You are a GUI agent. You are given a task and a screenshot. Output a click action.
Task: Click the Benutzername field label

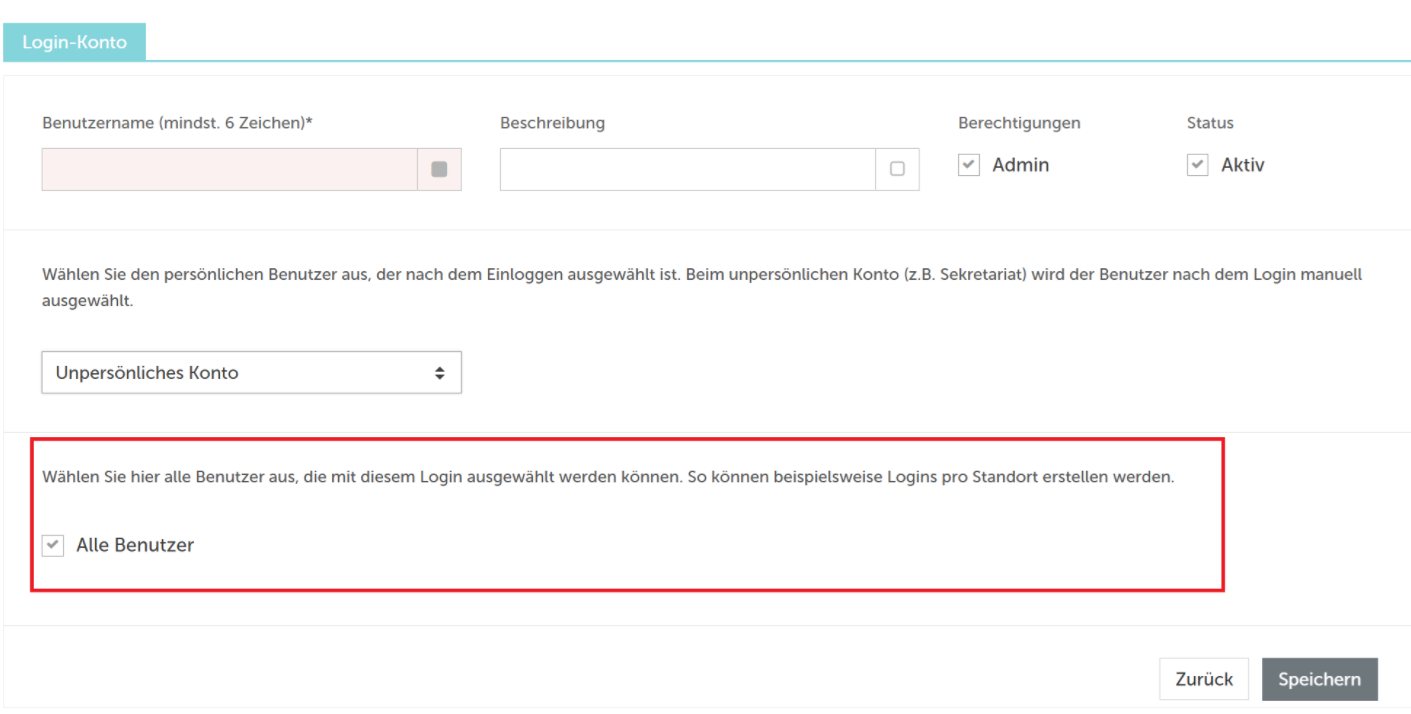177,123
